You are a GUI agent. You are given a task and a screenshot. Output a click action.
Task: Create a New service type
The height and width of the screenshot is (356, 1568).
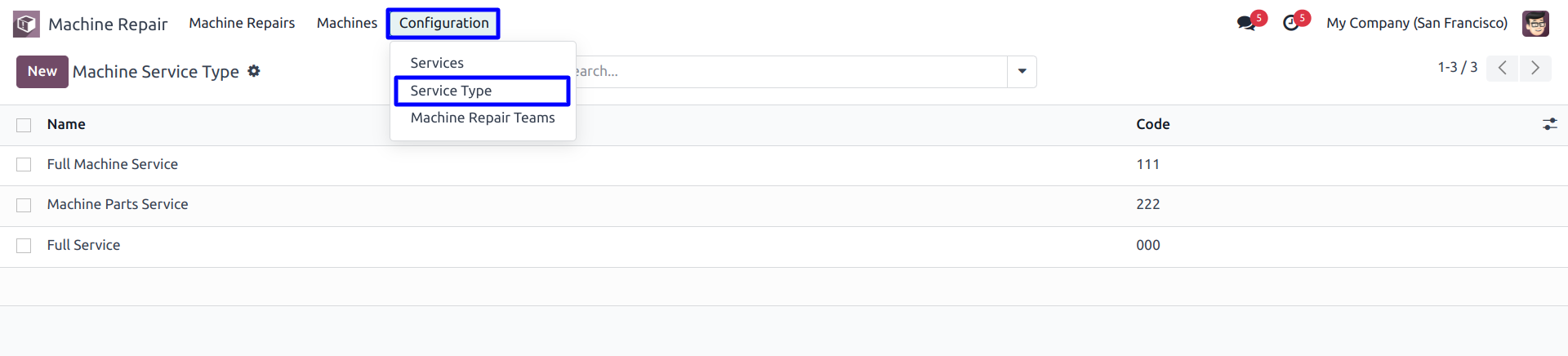point(42,72)
